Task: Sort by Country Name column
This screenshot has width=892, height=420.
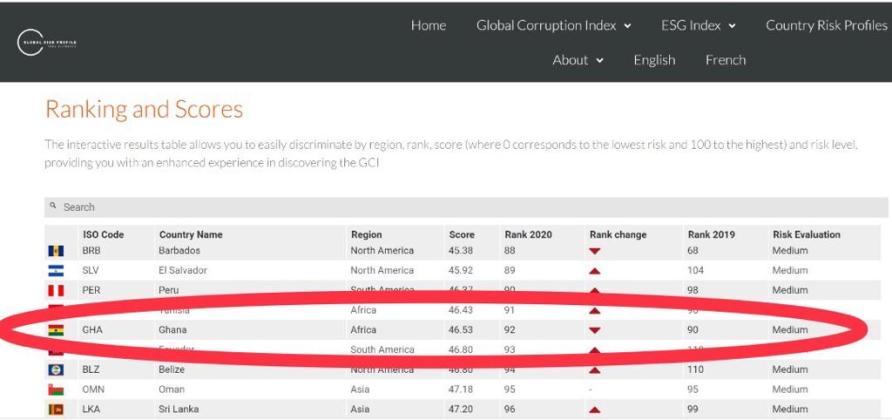Action: pos(191,234)
